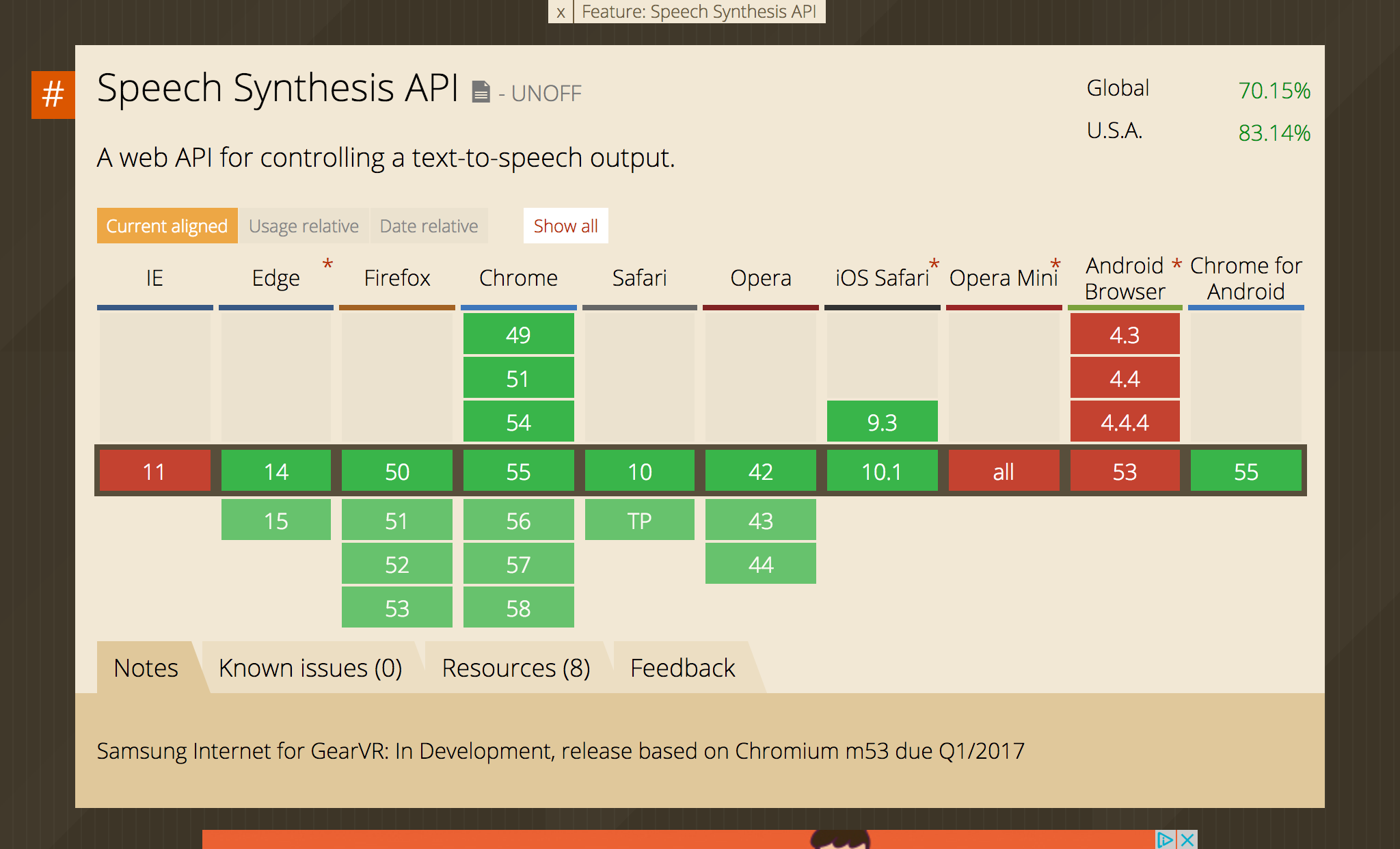This screenshot has height=849, width=1400.
Task: Select Firefox version 50 cell
Action: click(x=397, y=471)
